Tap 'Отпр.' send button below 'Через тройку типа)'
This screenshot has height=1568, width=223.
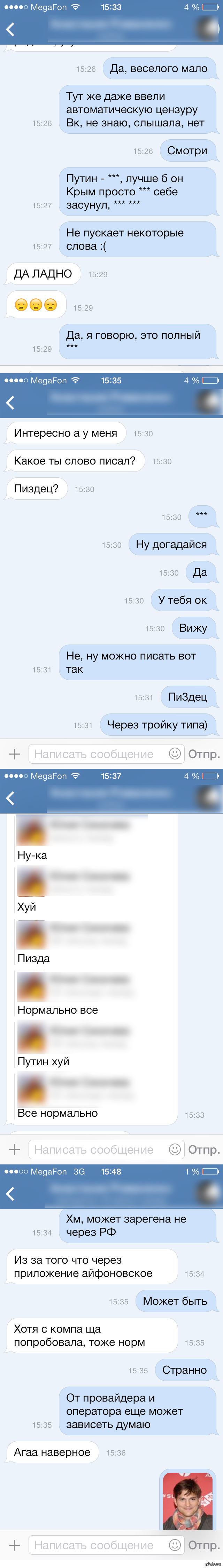203,754
